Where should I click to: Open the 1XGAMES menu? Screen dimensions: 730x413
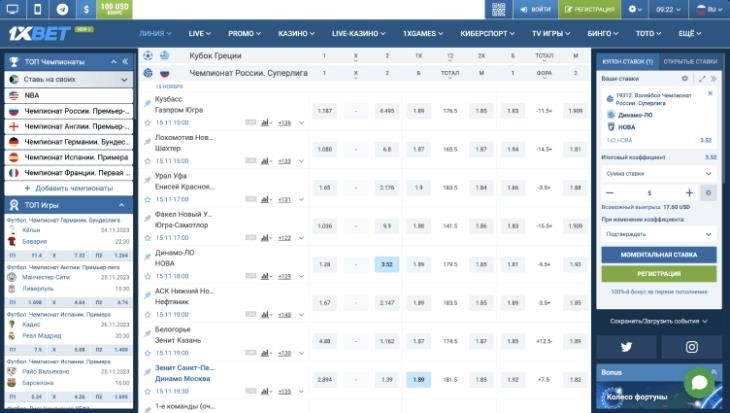coord(423,34)
